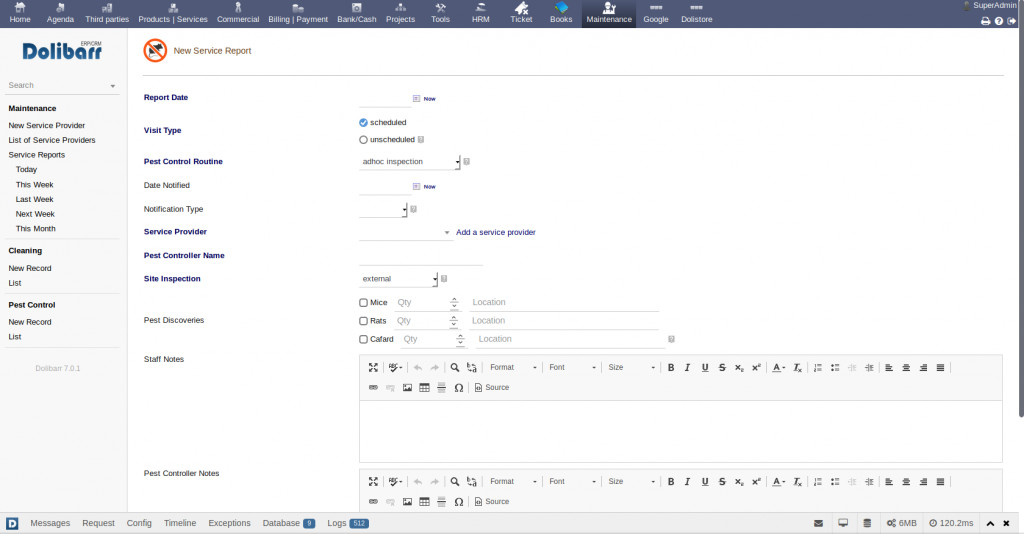
Task: Open List of Service Providers in sidebar
Action: pyautogui.click(x=52, y=140)
